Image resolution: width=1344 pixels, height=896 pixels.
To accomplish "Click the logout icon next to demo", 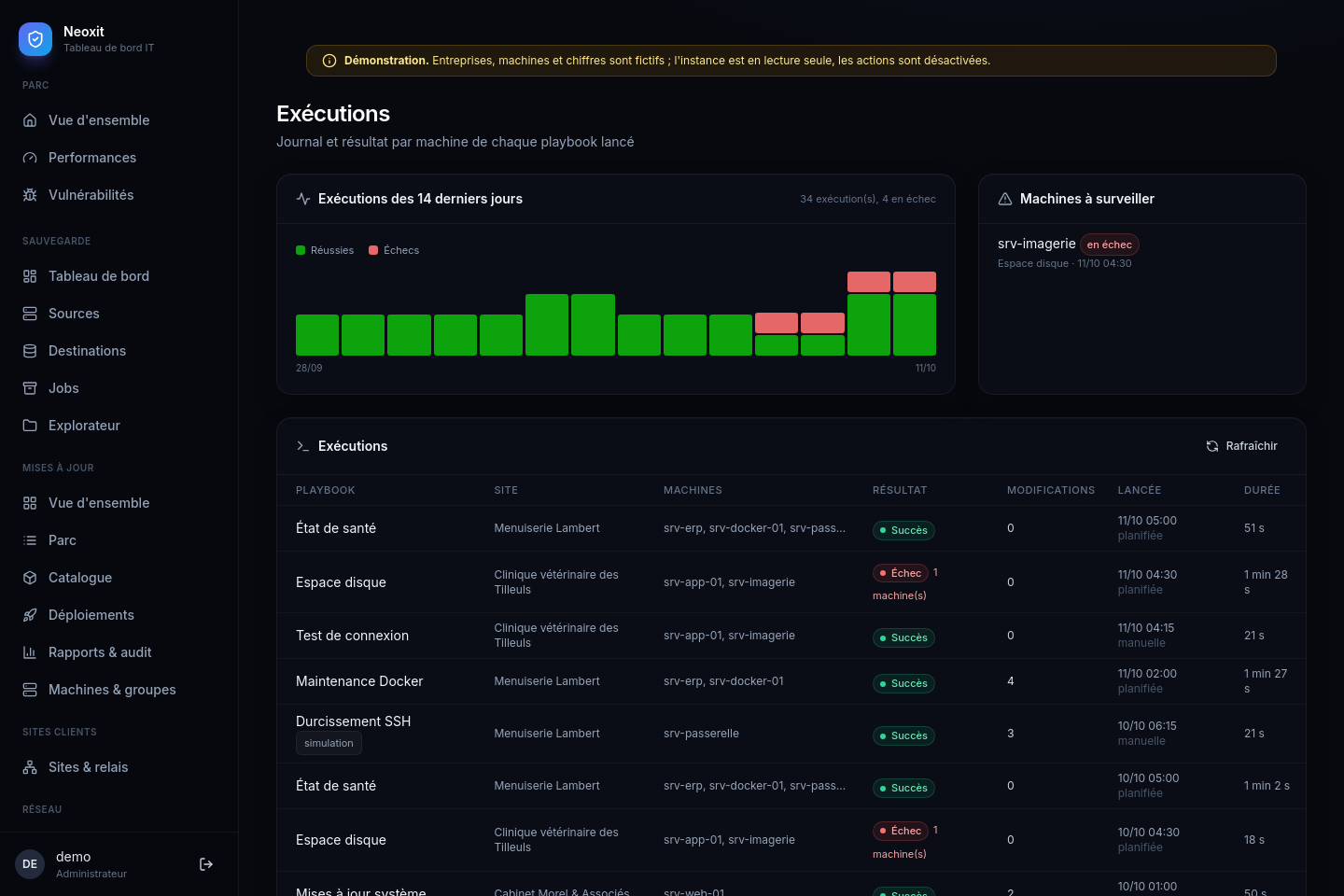I will tap(206, 864).
